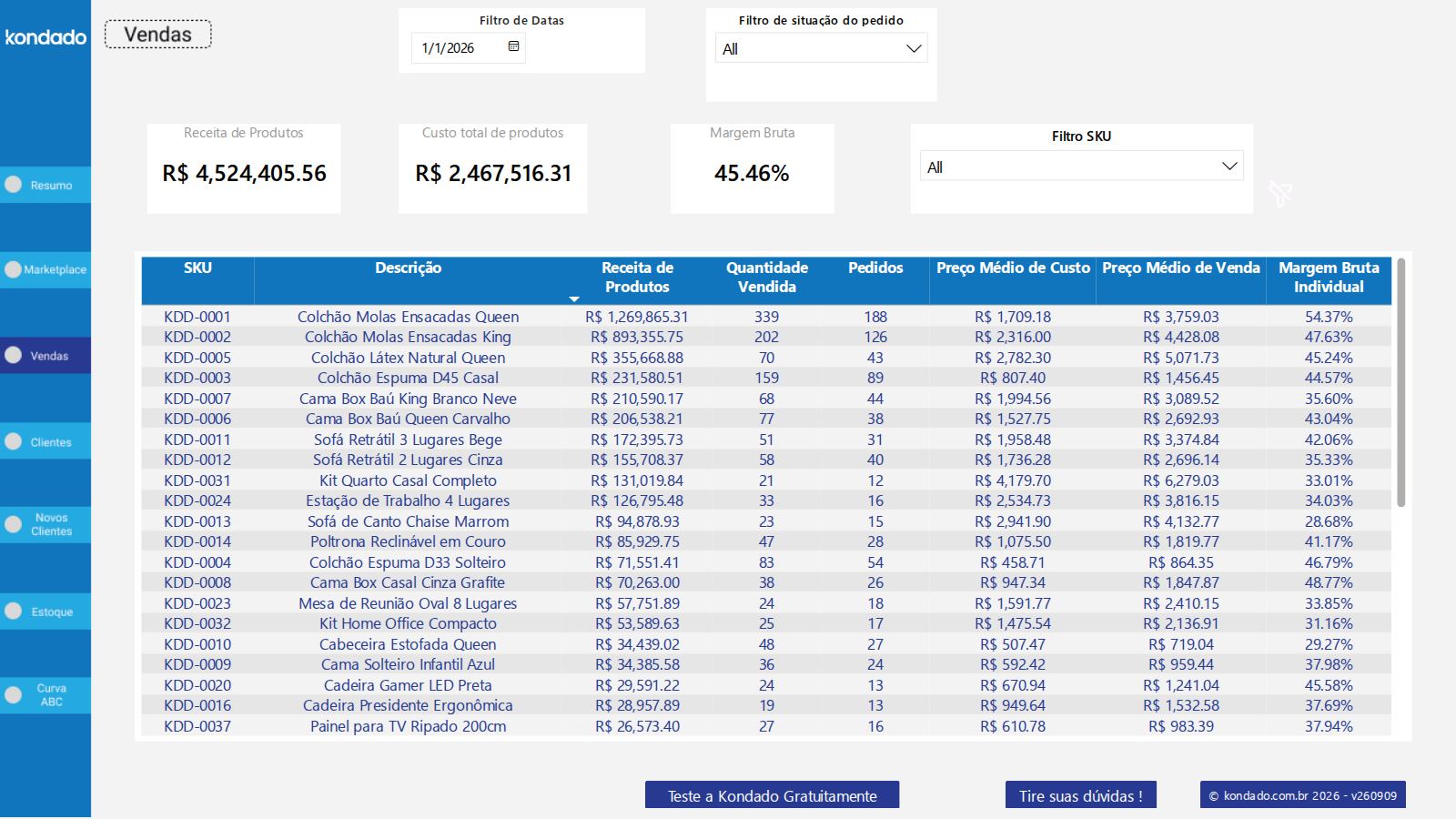Viewport: 1456px width, 819px height.
Task: Clear filters with the eraser icon
Action: click(x=1280, y=193)
